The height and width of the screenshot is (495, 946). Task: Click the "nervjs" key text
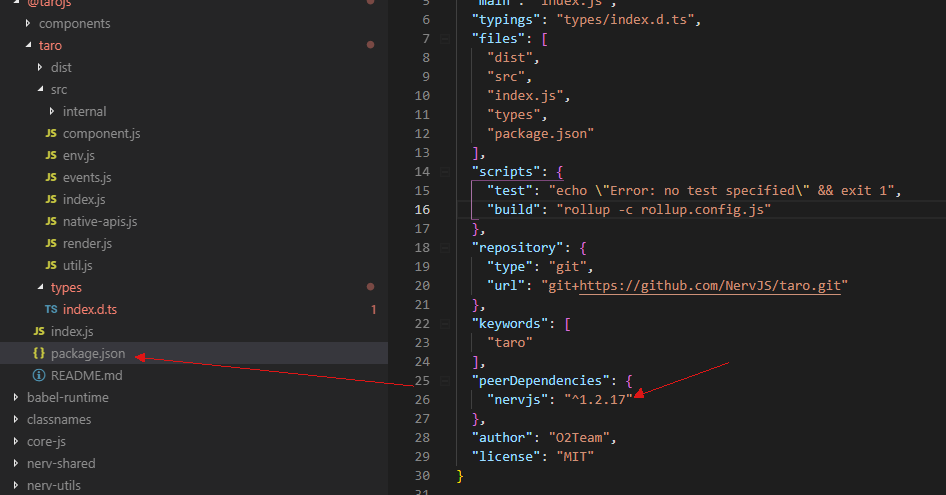coord(518,400)
